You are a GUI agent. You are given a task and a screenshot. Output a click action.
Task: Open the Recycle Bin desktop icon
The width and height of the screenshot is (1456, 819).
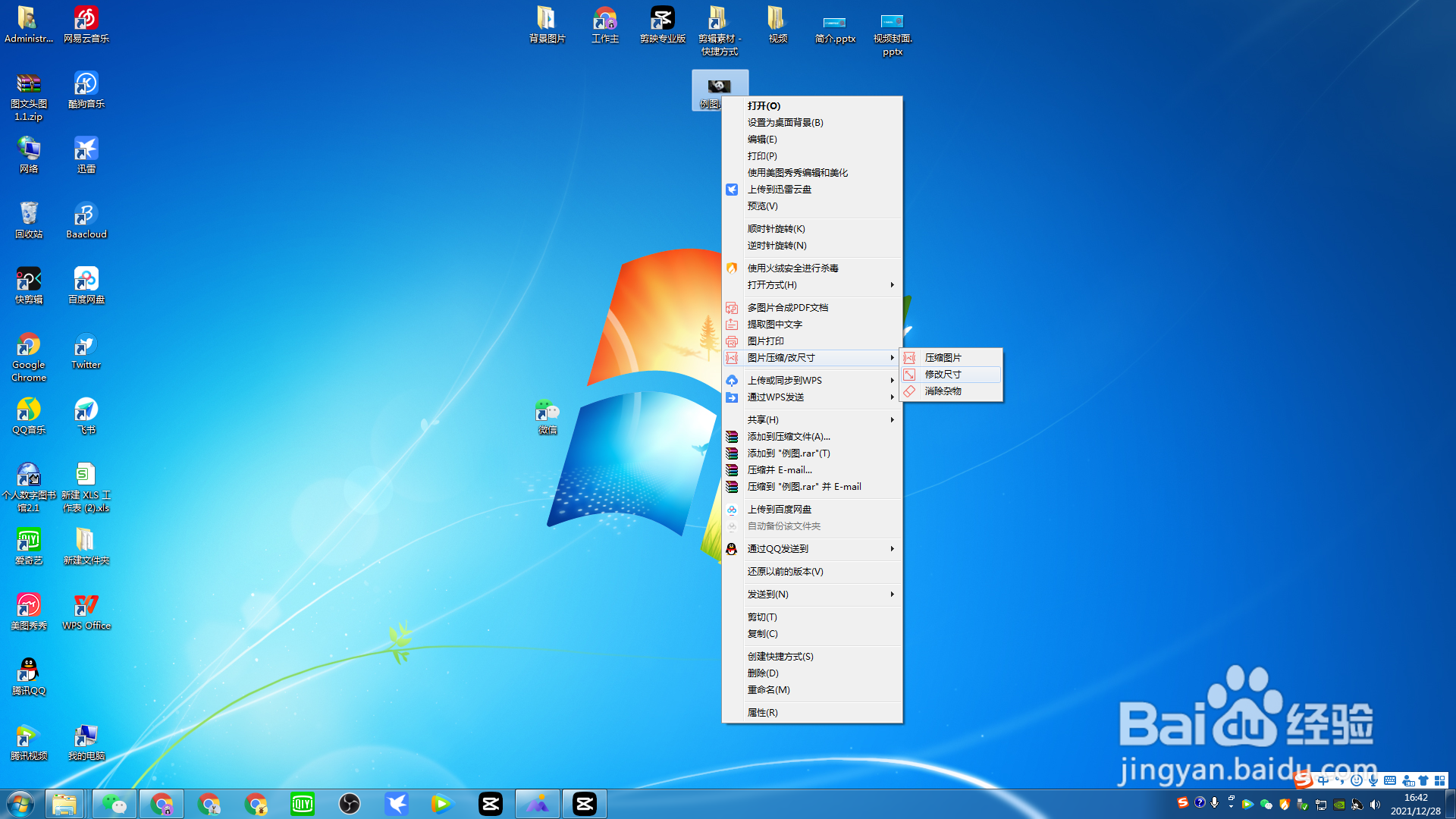28,219
